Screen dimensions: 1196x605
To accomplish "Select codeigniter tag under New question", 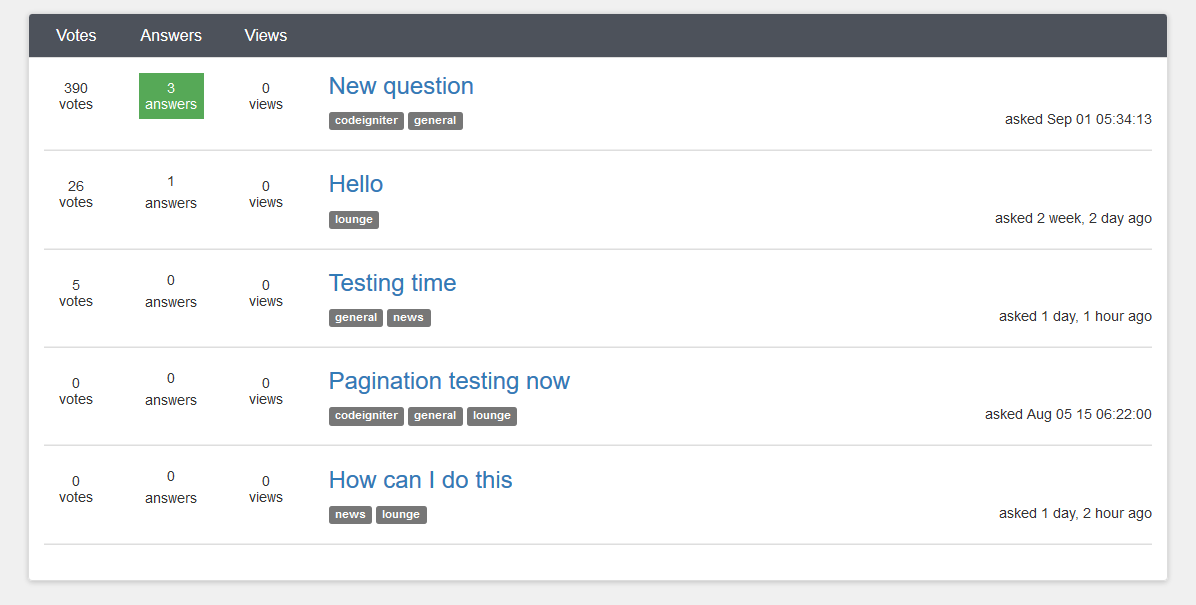I will (x=366, y=121).
